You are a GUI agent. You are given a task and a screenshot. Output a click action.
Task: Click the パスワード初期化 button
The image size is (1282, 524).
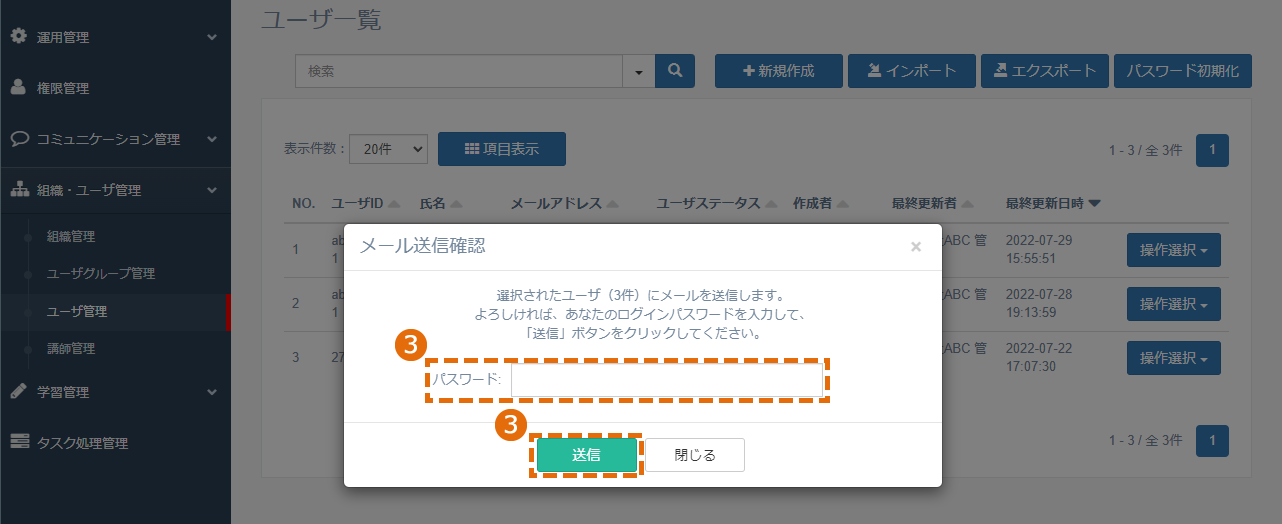1182,71
